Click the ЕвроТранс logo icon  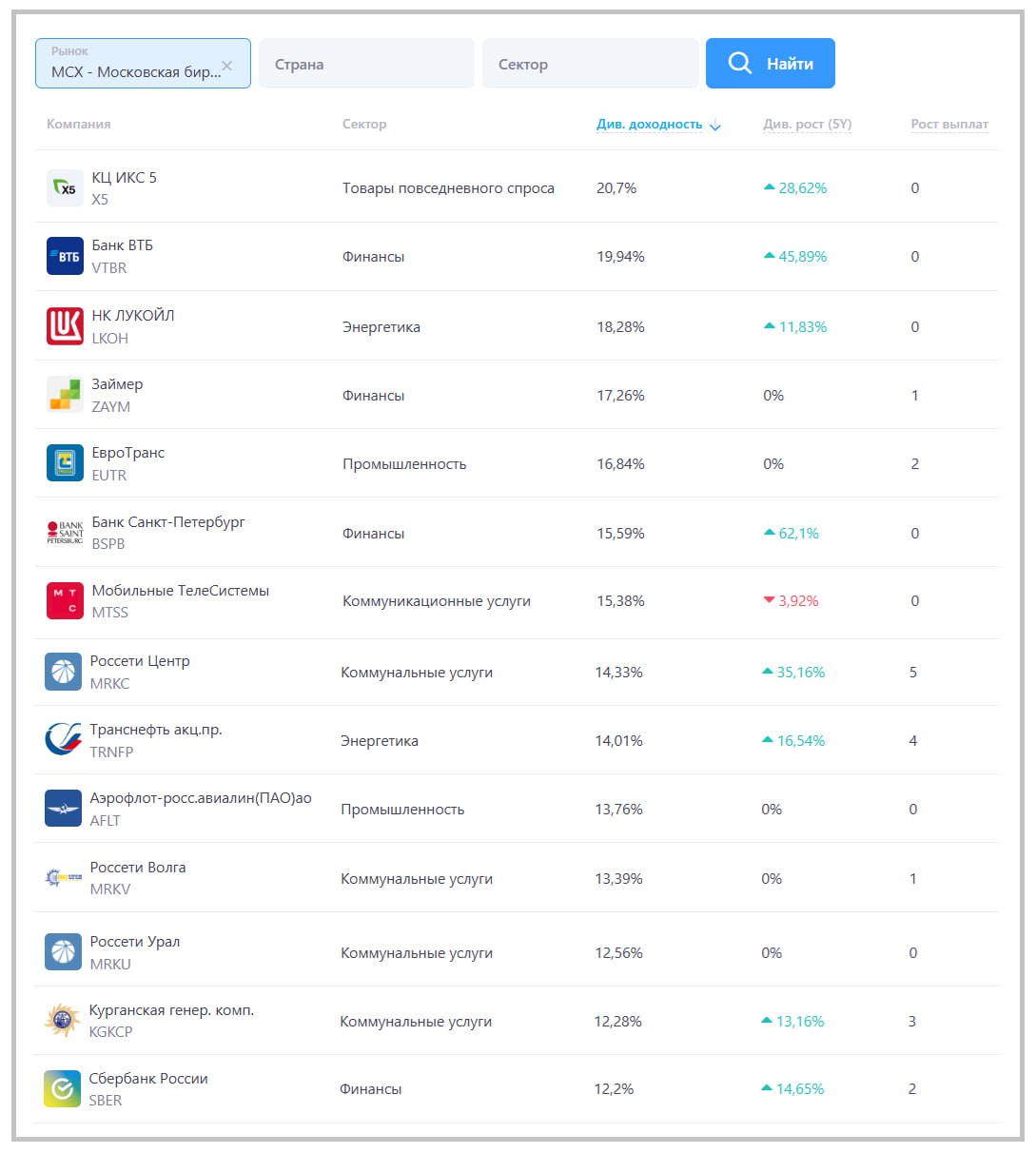(65, 463)
